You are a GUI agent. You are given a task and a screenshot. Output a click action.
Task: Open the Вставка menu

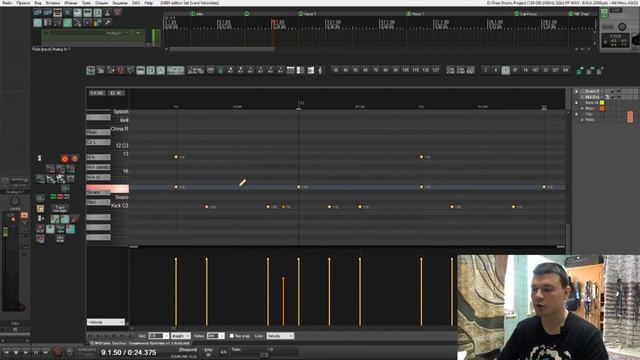tap(53, 3)
